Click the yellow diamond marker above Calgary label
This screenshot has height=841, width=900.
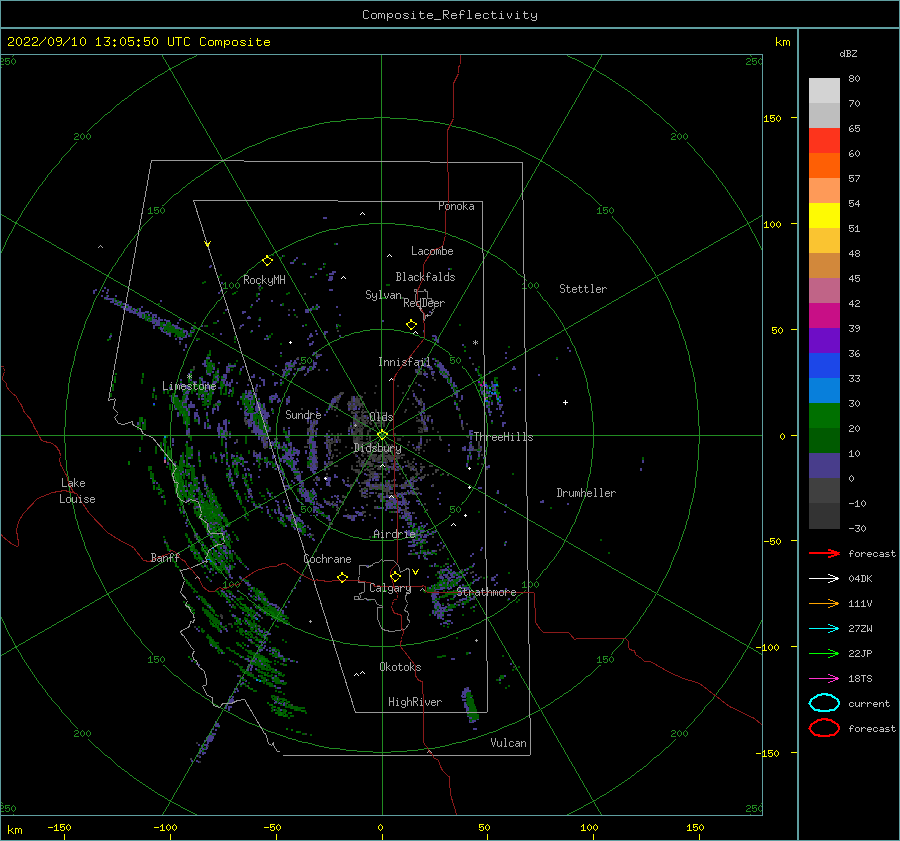coord(395,576)
